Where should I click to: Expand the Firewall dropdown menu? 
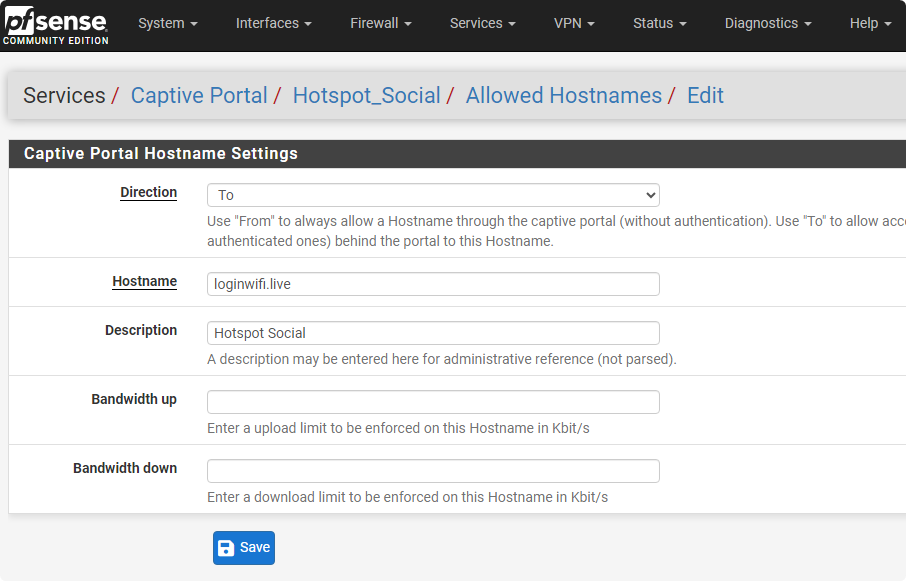(x=381, y=23)
